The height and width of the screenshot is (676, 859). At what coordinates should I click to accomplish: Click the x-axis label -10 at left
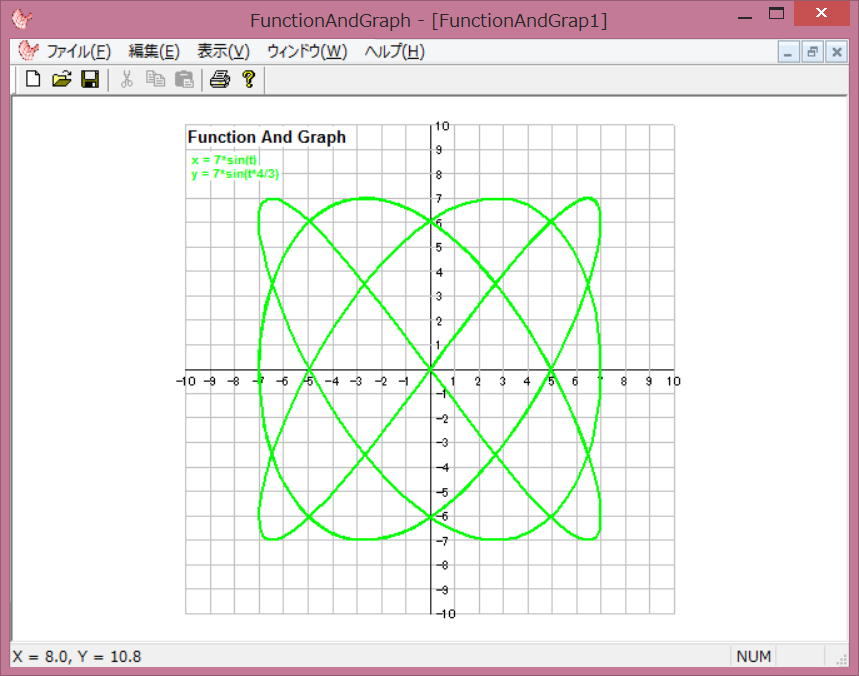[x=186, y=381]
